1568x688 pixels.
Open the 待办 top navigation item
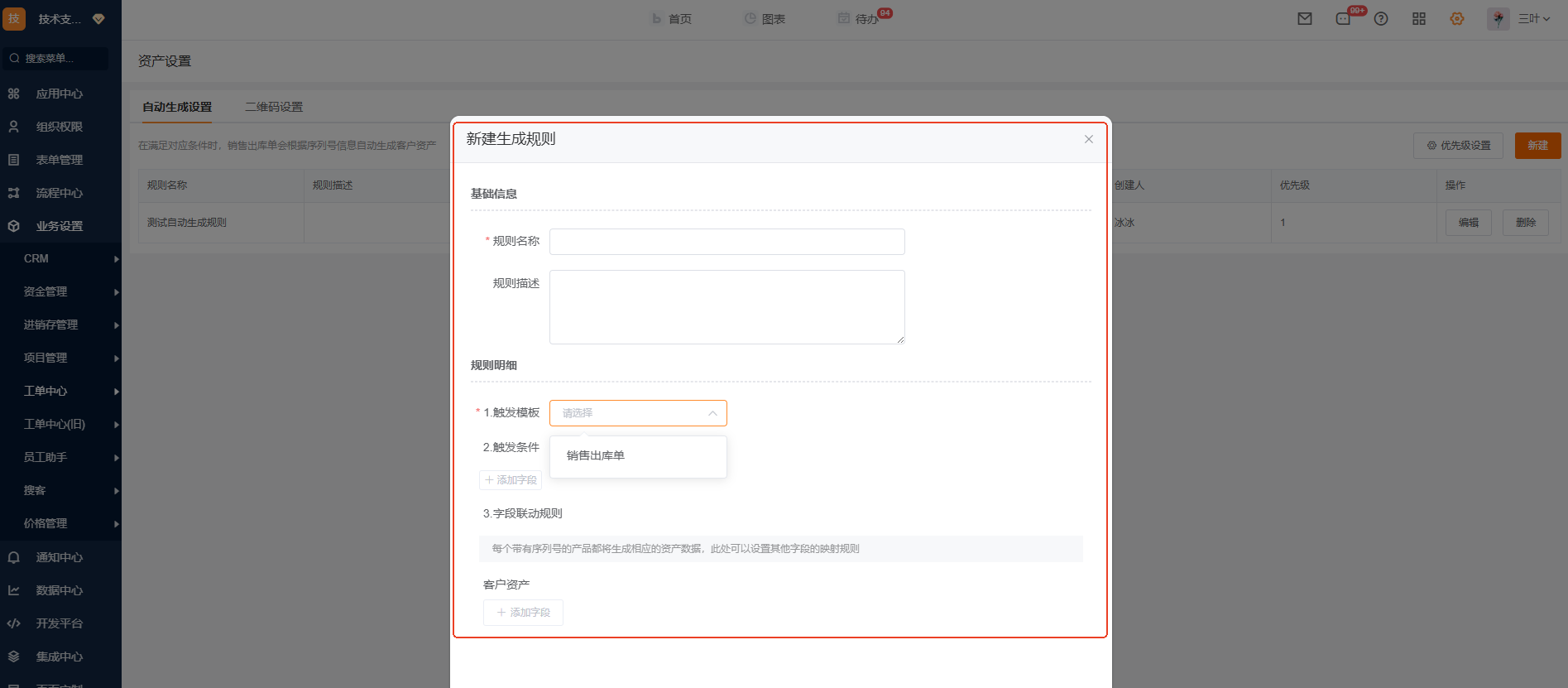click(x=866, y=19)
